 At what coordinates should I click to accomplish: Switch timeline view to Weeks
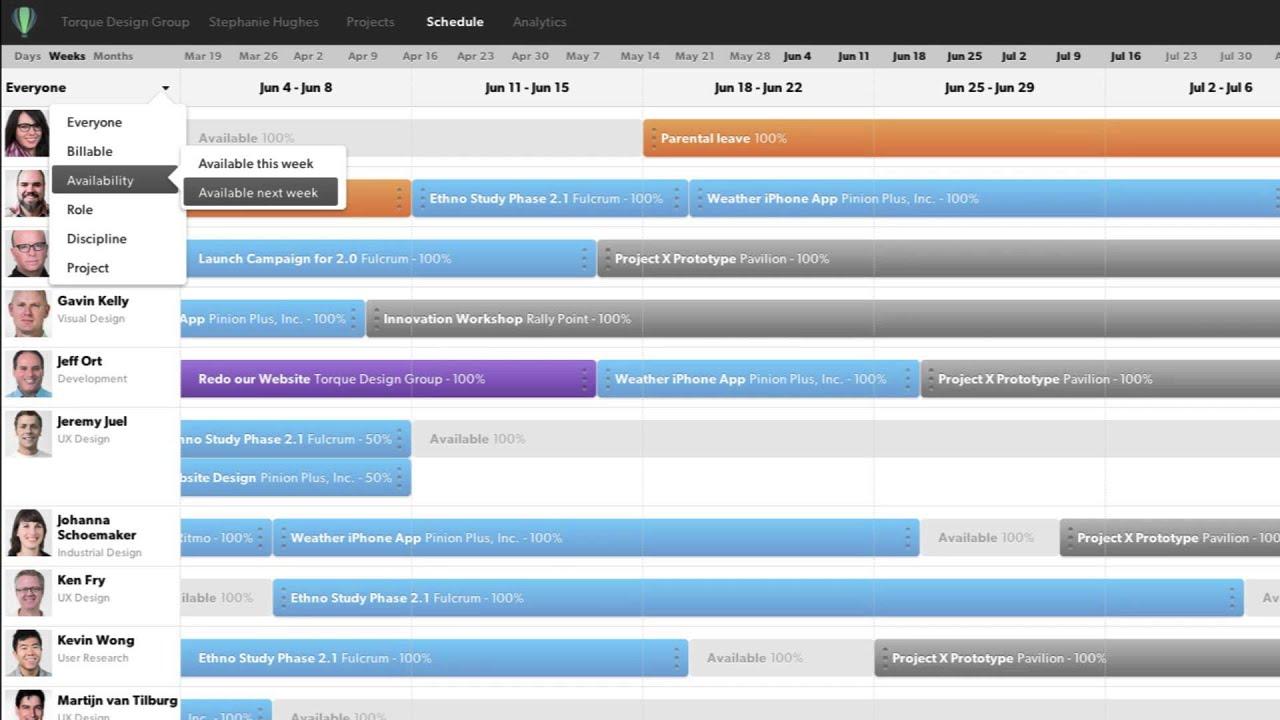click(x=67, y=56)
